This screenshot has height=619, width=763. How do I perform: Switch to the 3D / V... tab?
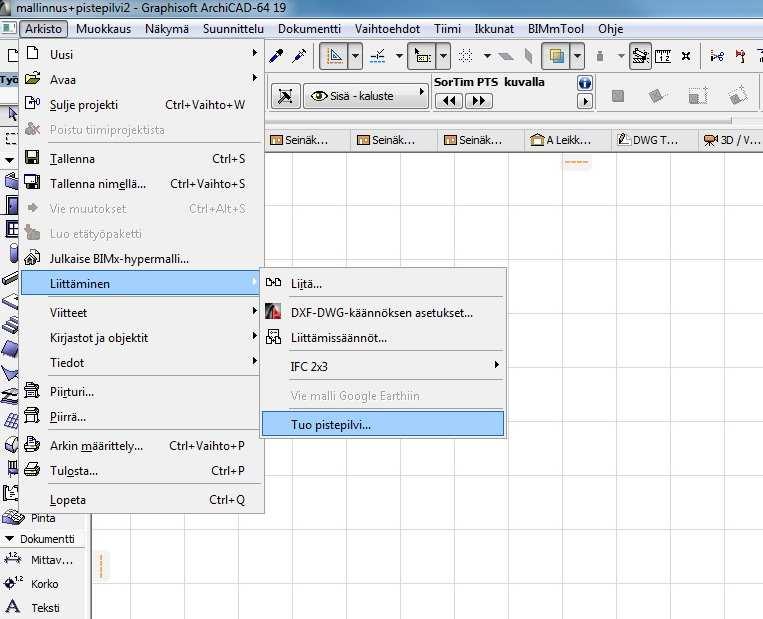point(731,140)
